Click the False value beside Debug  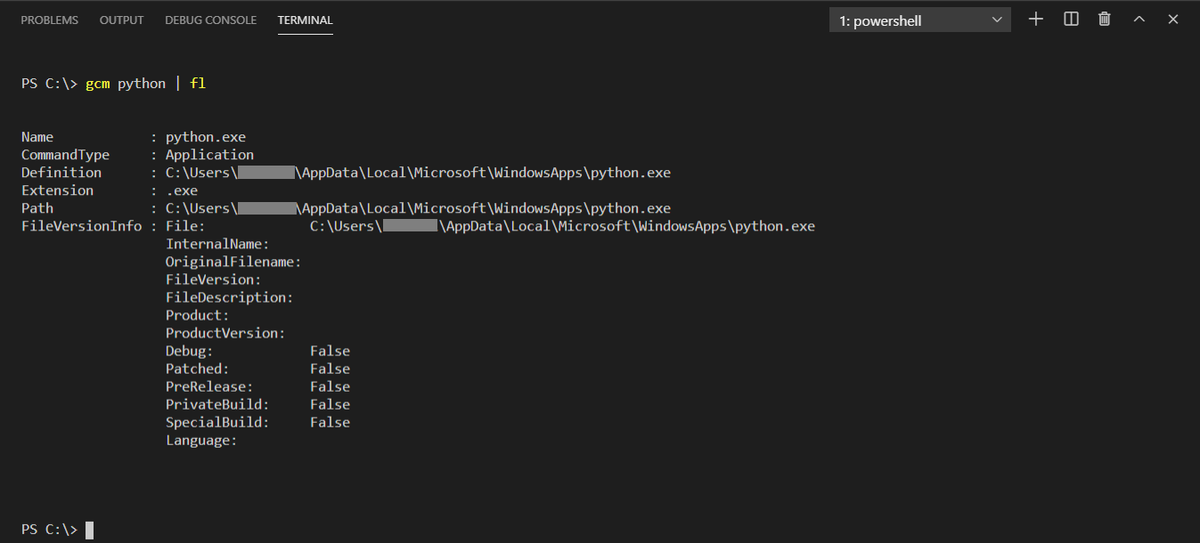(330, 351)
